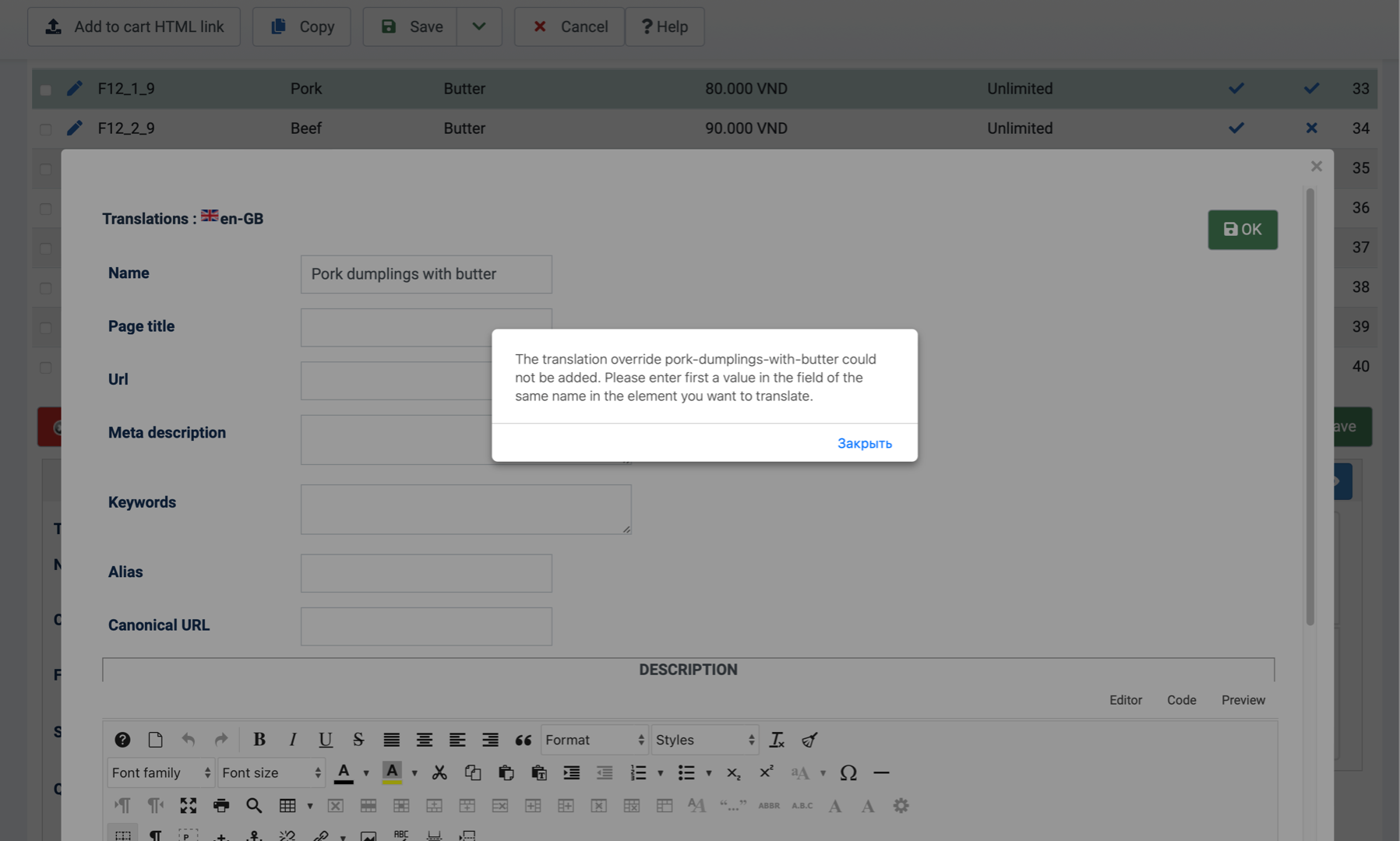Click the pencil edit icon for F12_2_9
Screen dimensions: 1400x841
coord(74,128)
